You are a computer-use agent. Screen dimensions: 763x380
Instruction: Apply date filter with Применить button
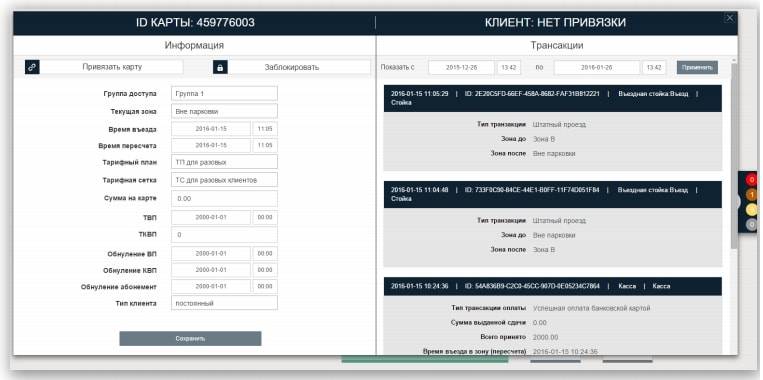[697, 68]
